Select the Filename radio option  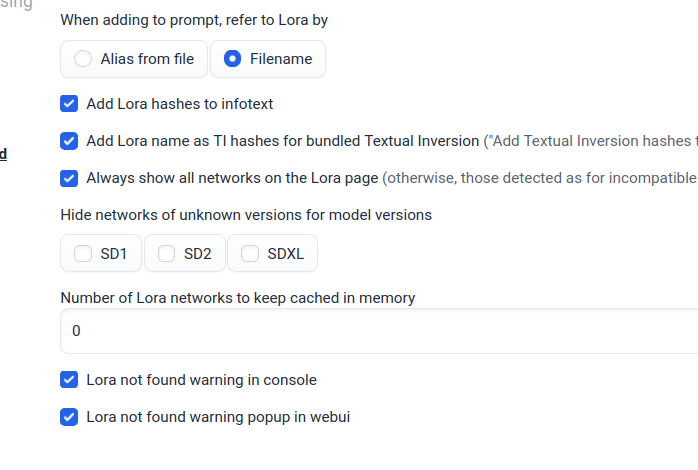coord(232,59)
